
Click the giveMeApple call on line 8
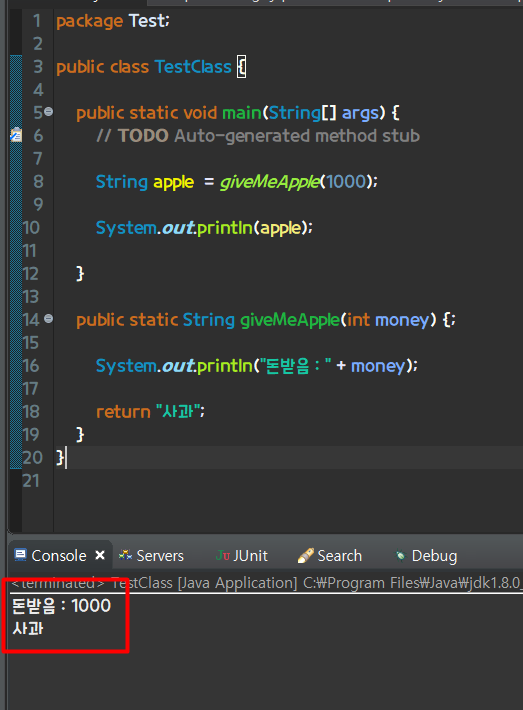pyautogui.click(x=270, y=182)
